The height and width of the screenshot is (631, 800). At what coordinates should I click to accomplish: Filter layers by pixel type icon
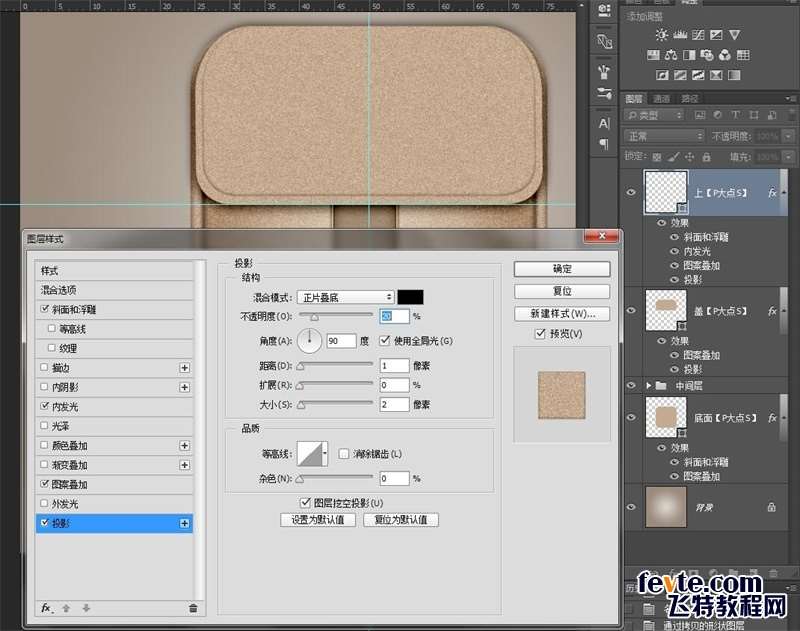(x=699, y=115)
